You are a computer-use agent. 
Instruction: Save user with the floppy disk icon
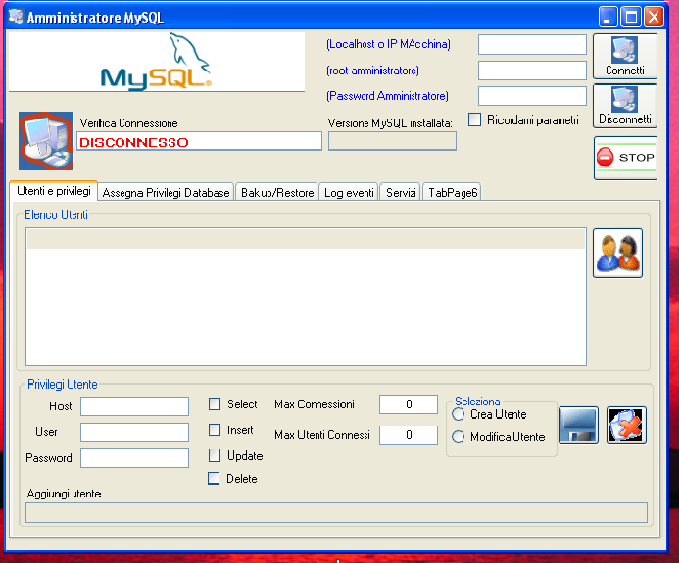click(x=579, y=425)
